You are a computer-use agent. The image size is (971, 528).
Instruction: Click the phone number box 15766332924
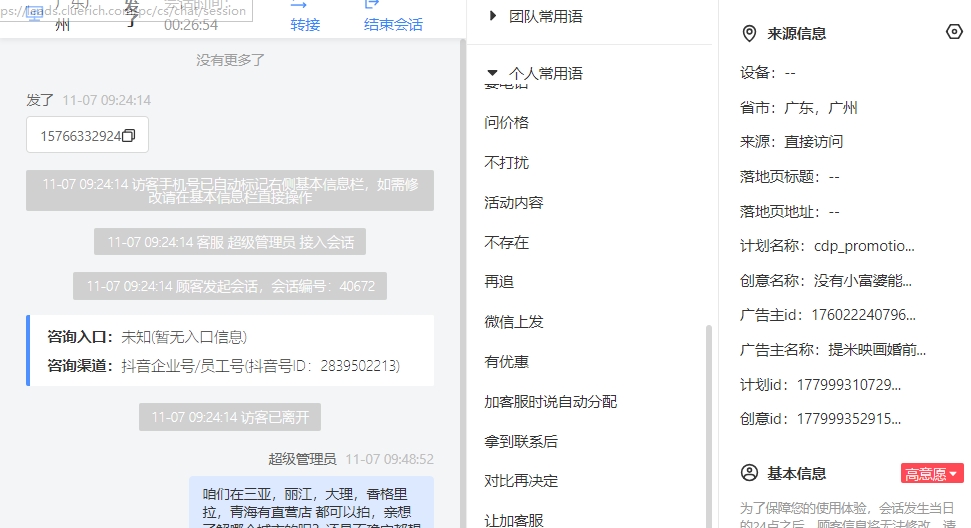coord(87,135)
